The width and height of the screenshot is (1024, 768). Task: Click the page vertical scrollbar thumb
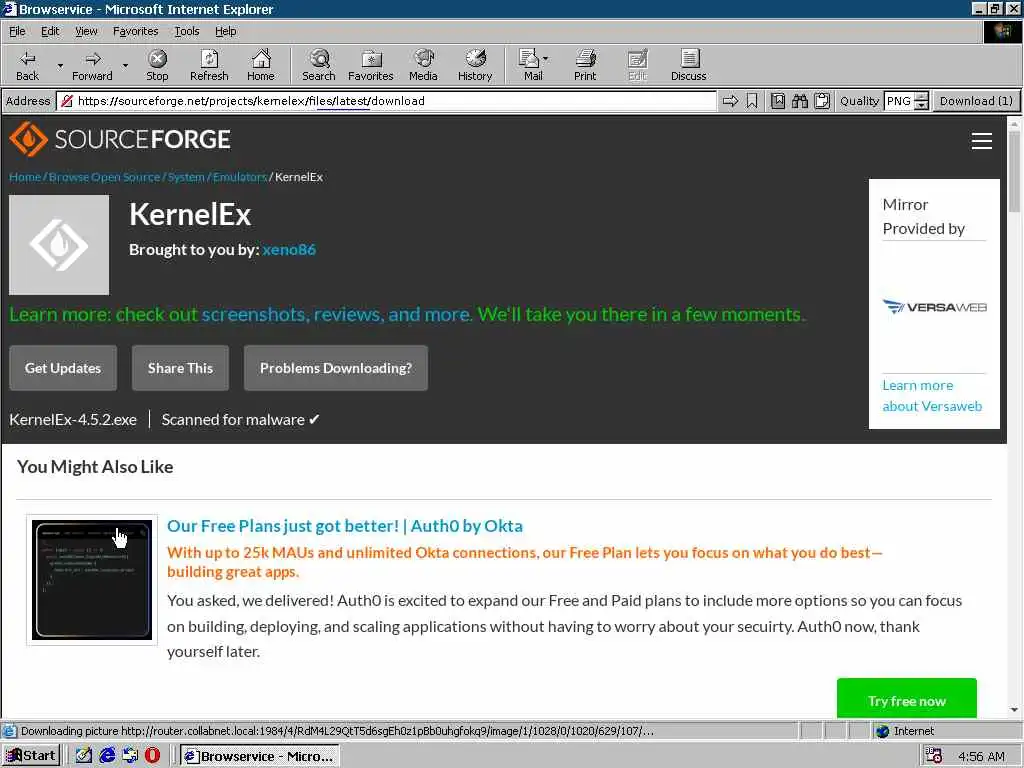[x=1014, y=171]
